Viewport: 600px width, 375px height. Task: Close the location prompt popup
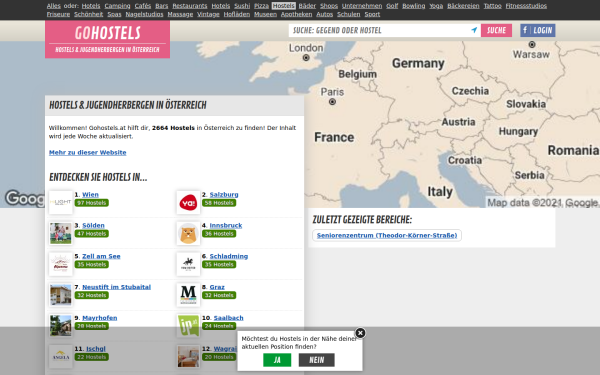click(360, 333)
